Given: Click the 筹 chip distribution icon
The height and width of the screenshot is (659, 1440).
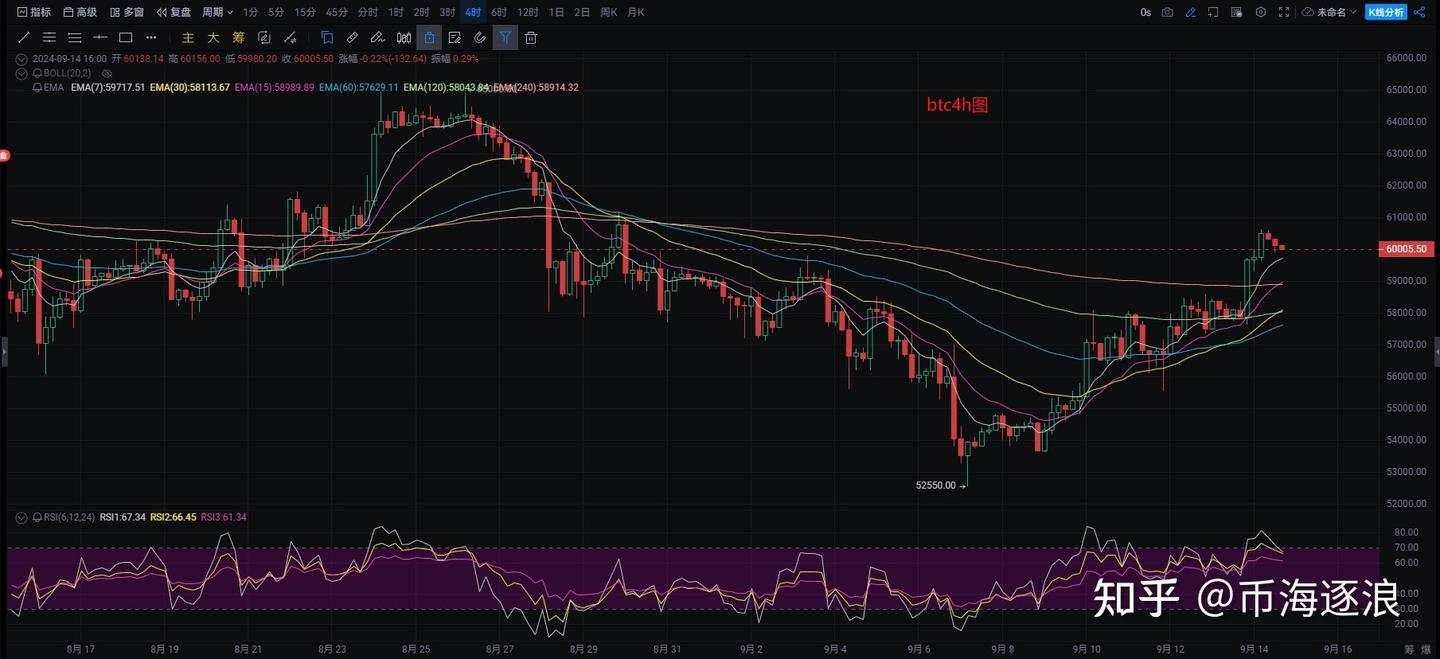Looking at the screenshot, I should click(x=238, y=38).
